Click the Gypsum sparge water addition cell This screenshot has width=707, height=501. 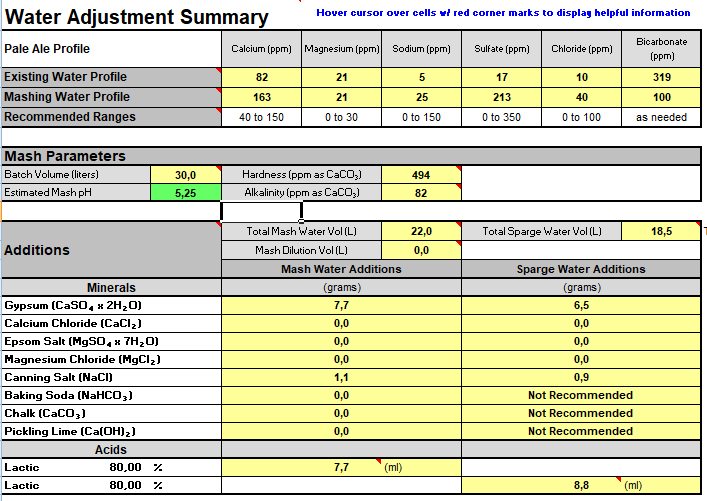click(580, 306)
